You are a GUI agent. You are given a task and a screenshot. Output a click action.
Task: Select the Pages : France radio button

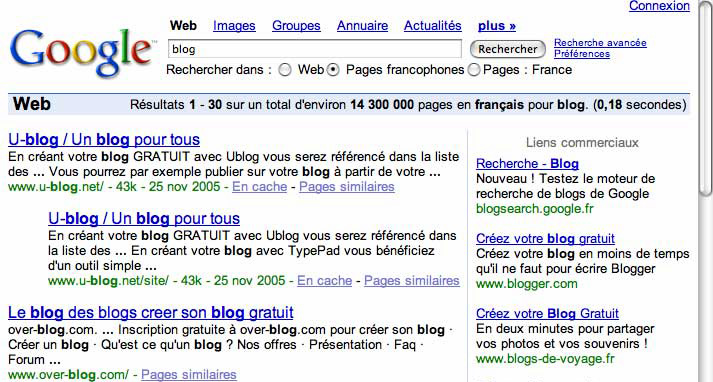coord(474,70)
